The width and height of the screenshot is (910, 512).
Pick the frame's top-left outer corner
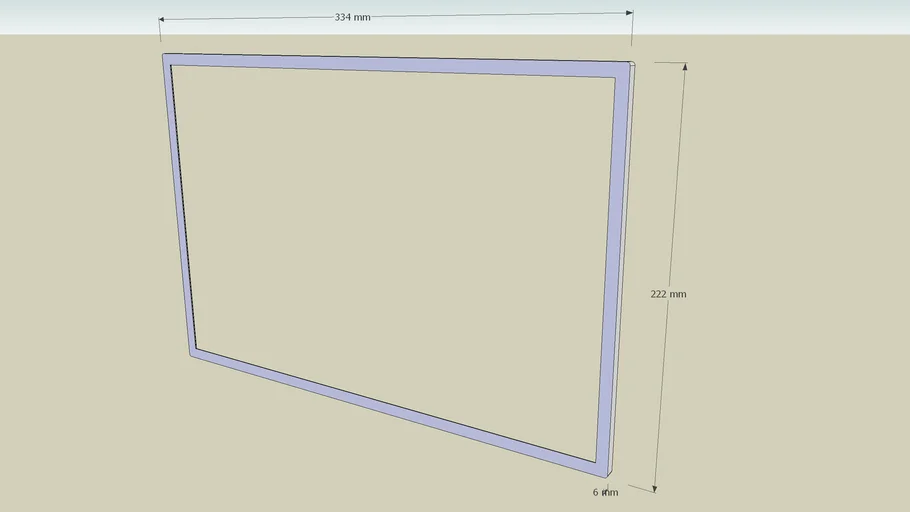pos(163,54)
